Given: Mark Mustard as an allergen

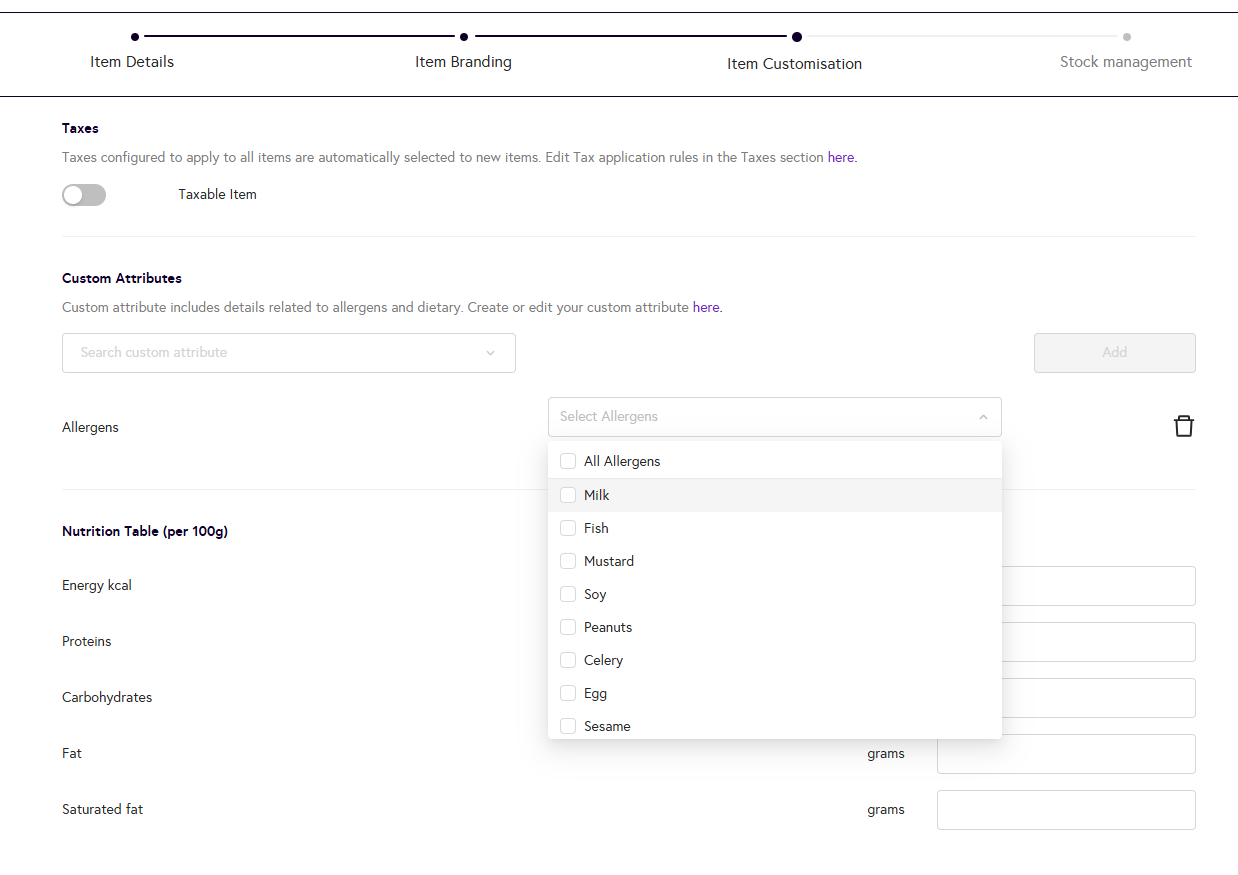Looking at the screenshot, I should point(568,561).
